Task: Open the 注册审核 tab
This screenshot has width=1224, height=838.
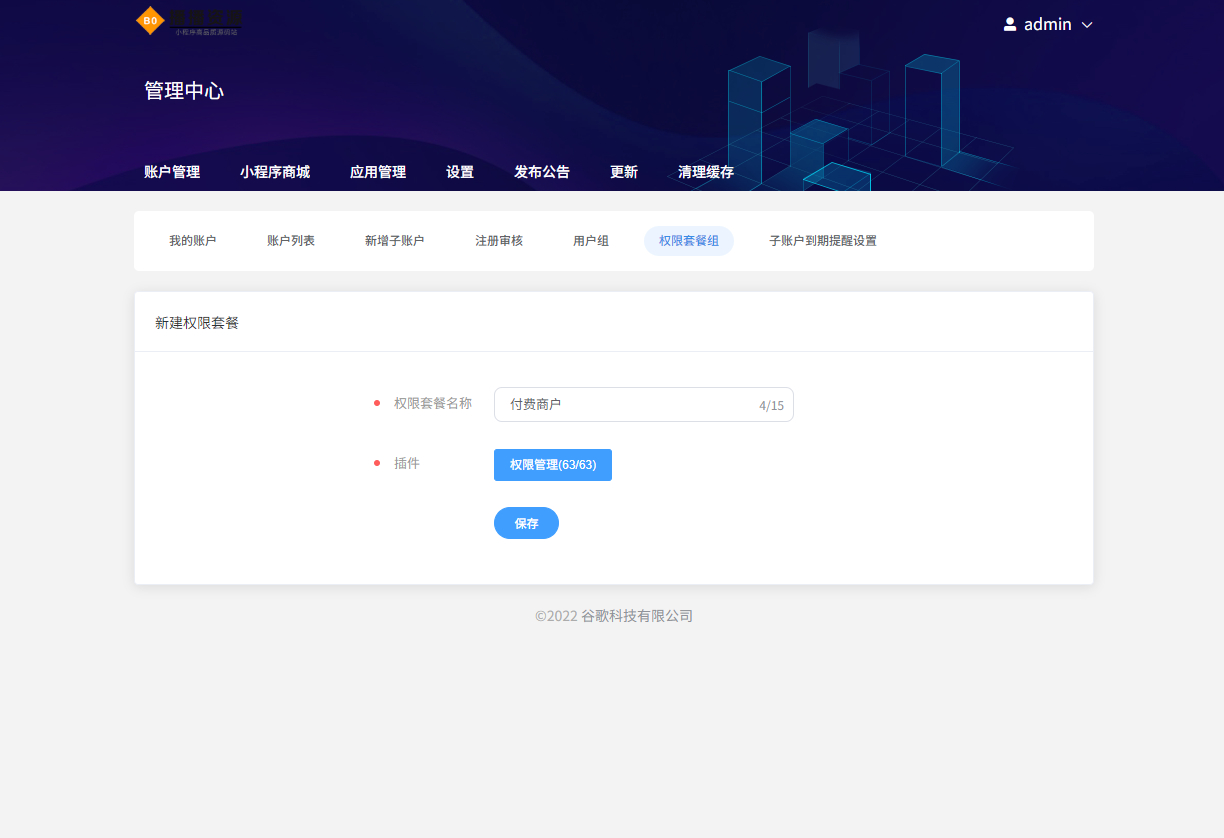Action: pos(499,240)
